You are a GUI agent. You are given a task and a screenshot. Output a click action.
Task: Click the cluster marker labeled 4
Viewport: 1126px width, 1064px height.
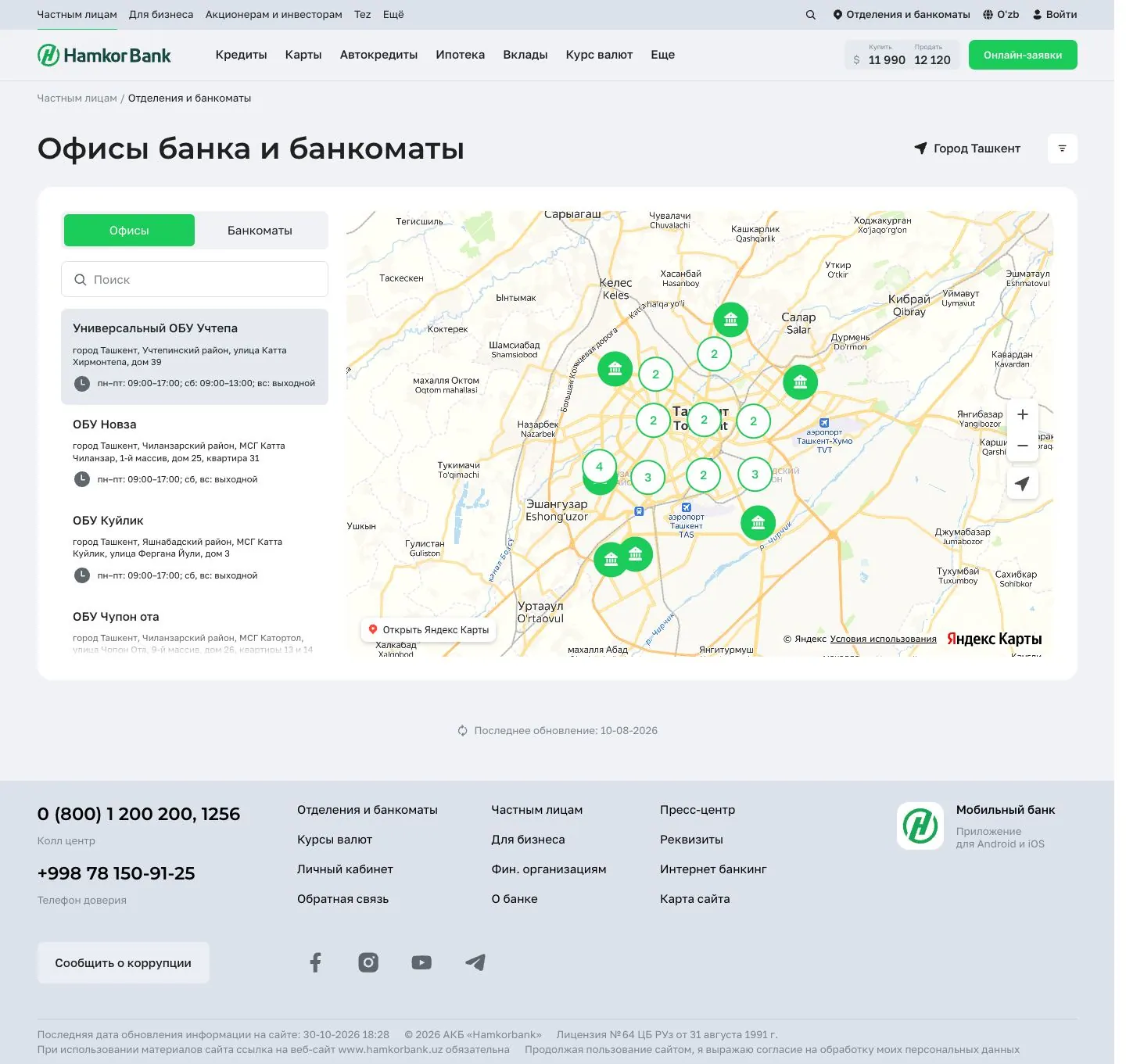coord(599,467)
